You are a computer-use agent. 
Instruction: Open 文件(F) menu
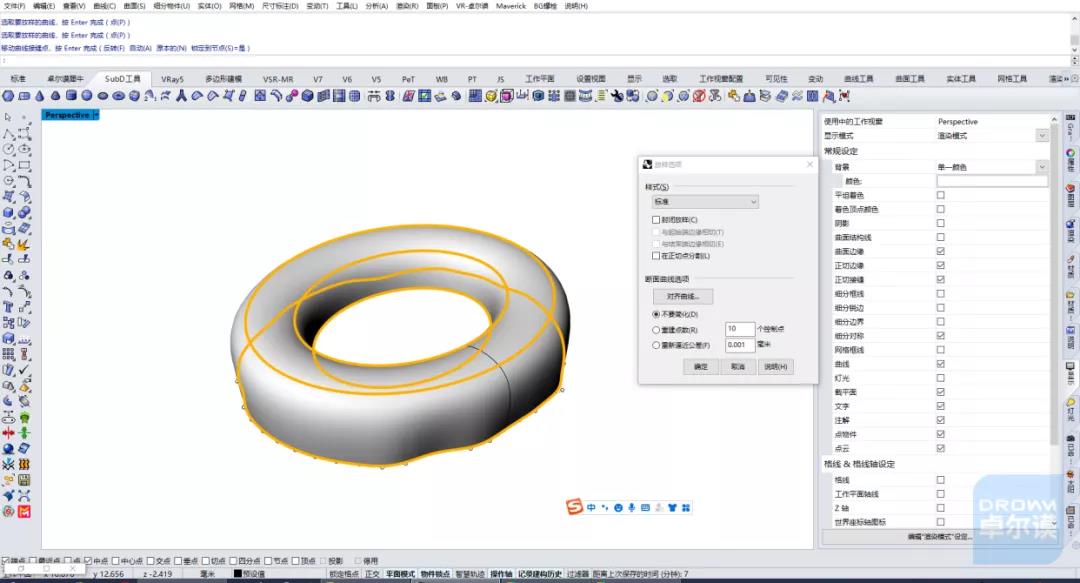coord(14,6)
